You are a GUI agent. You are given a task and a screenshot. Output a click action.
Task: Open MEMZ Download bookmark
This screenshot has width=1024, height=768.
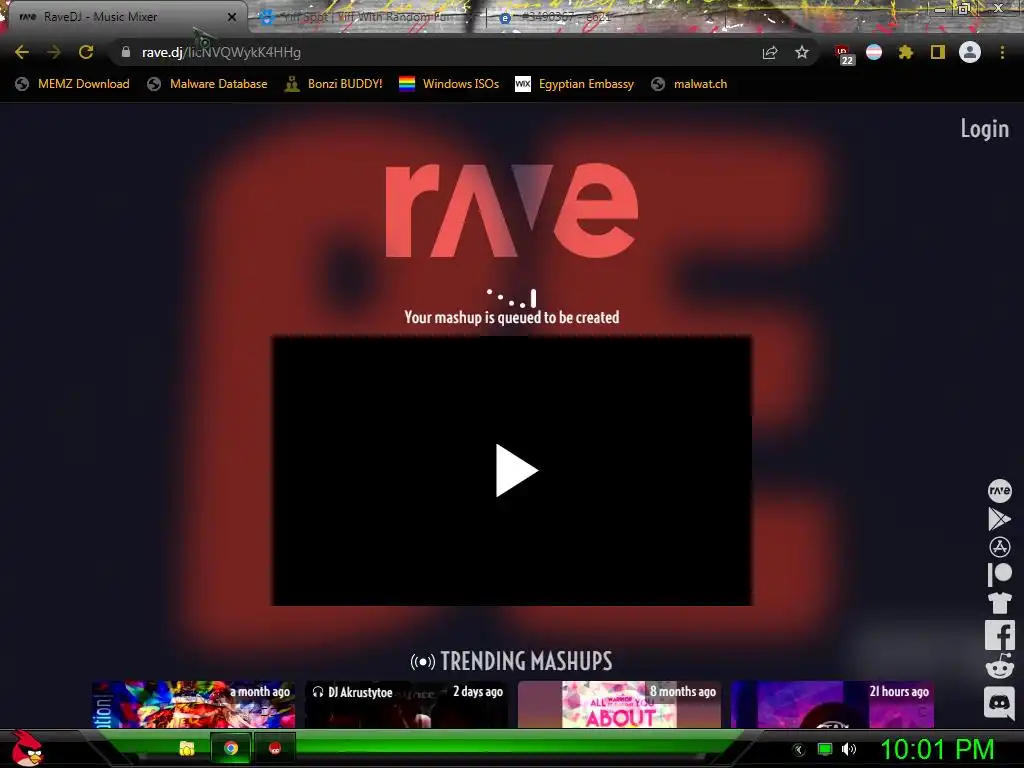pyautogui.click(x=72, y=84)
